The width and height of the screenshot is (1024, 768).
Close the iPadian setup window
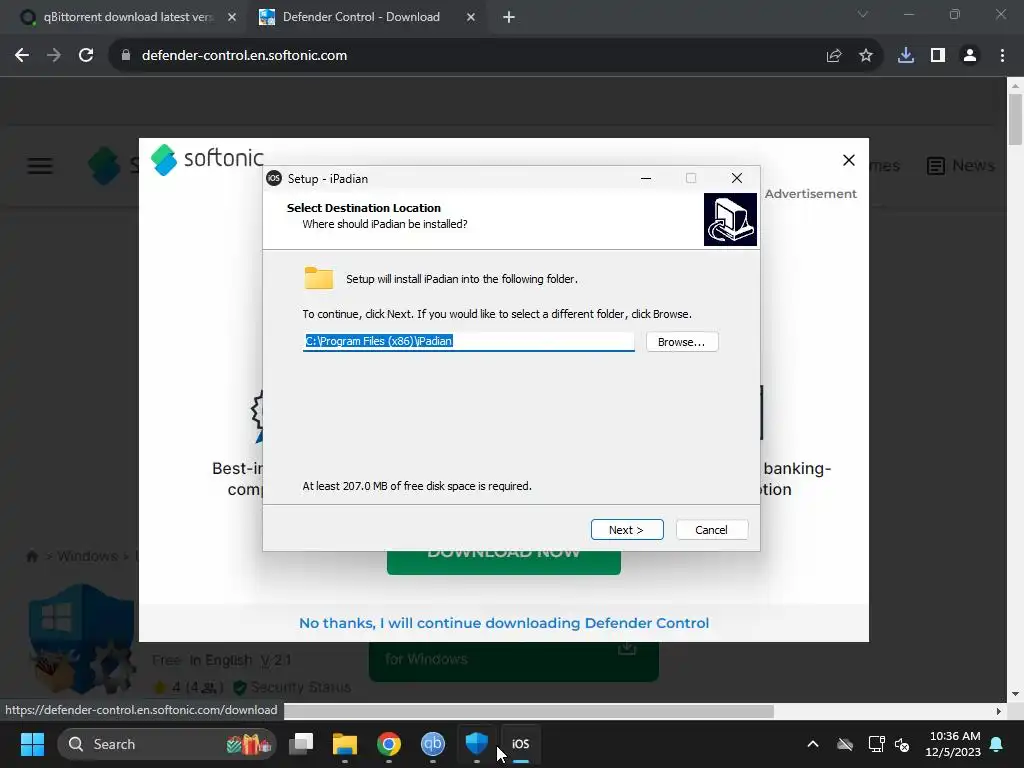tap(737, 178)
